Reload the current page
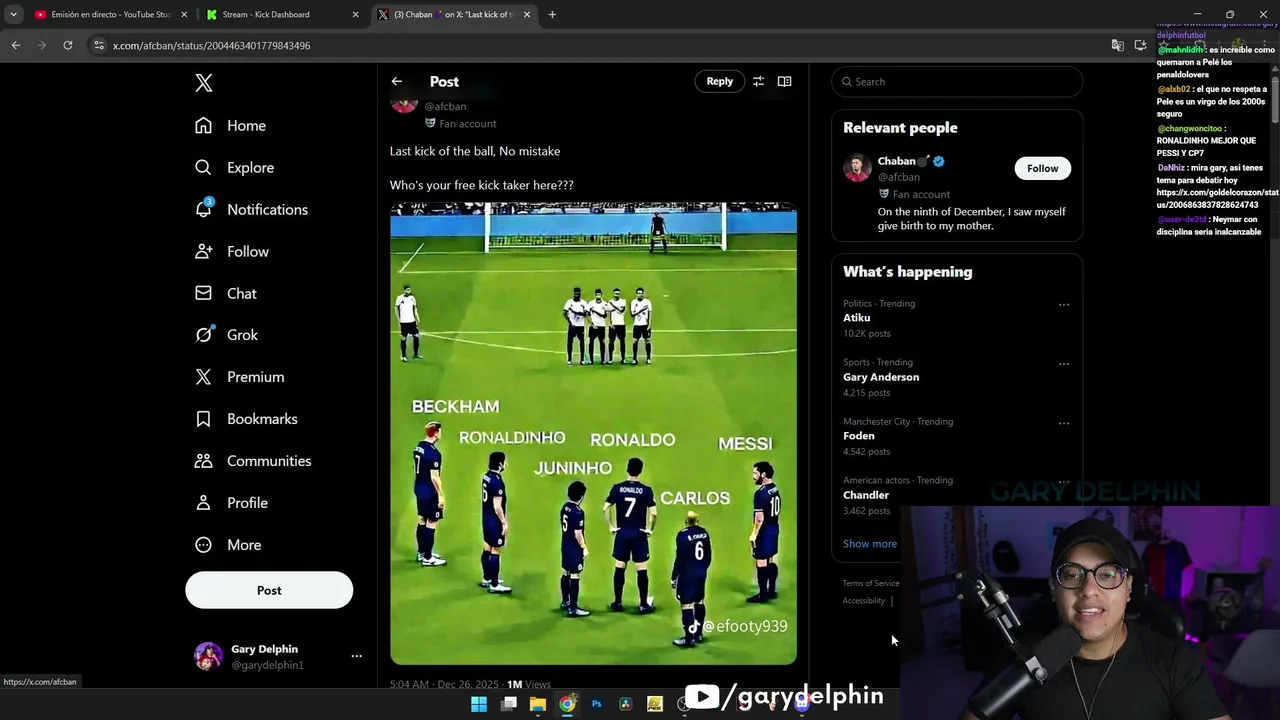Image resolution: width=1280 pixels, height=720 pixels. click(68, 45)
